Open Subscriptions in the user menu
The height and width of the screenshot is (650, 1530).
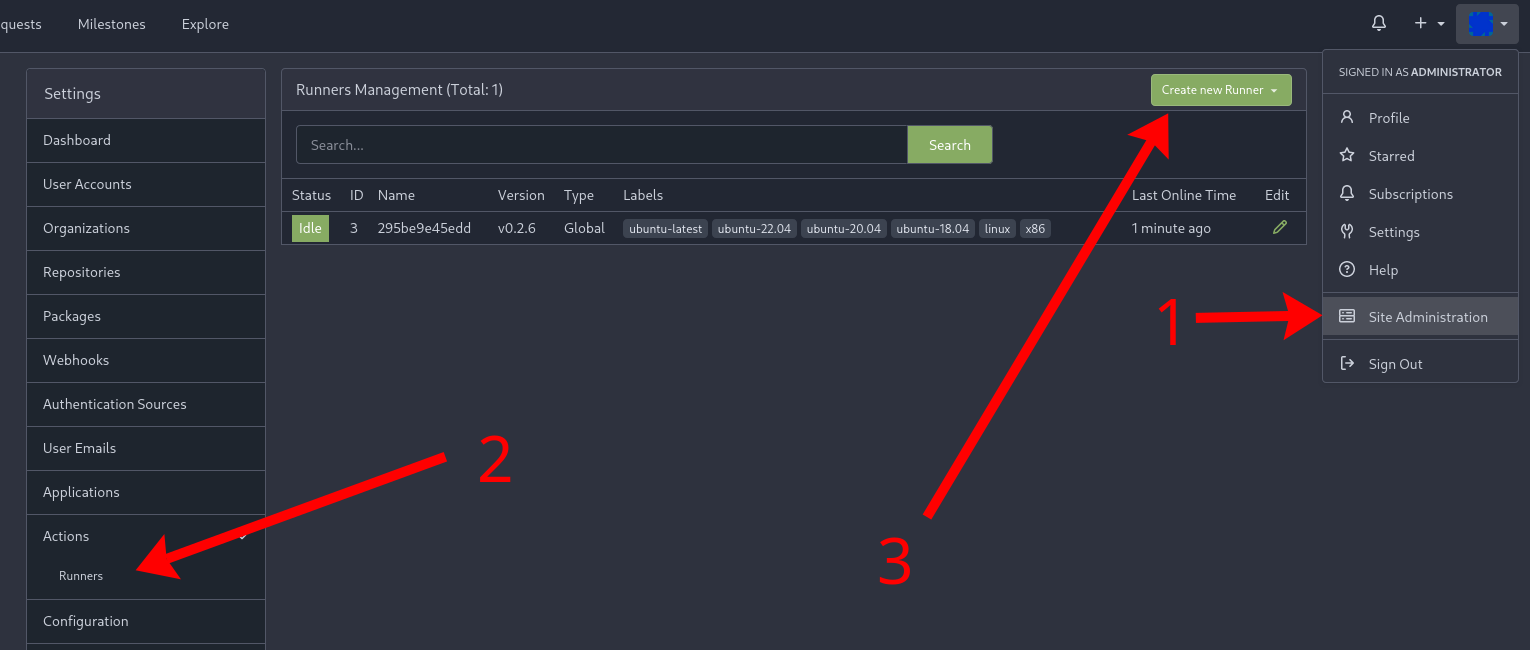click(1410, 194)
